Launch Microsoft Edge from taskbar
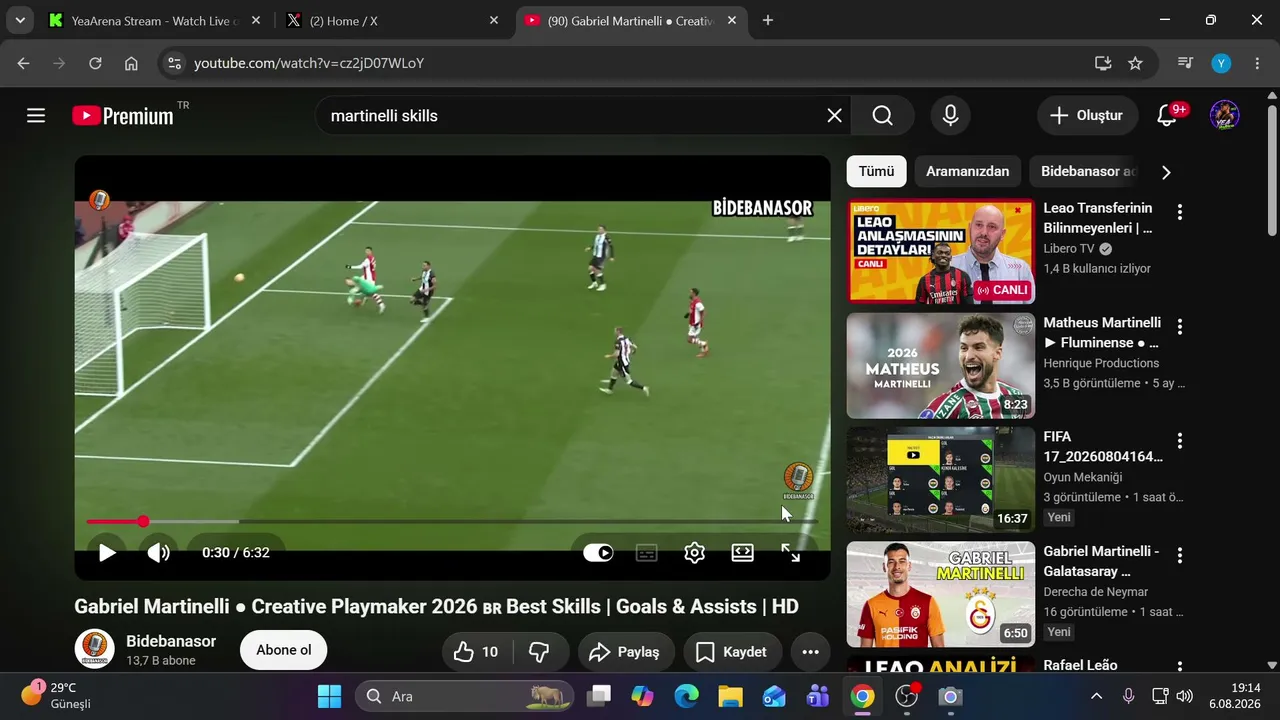1280x720 pixels. (686, 696)
